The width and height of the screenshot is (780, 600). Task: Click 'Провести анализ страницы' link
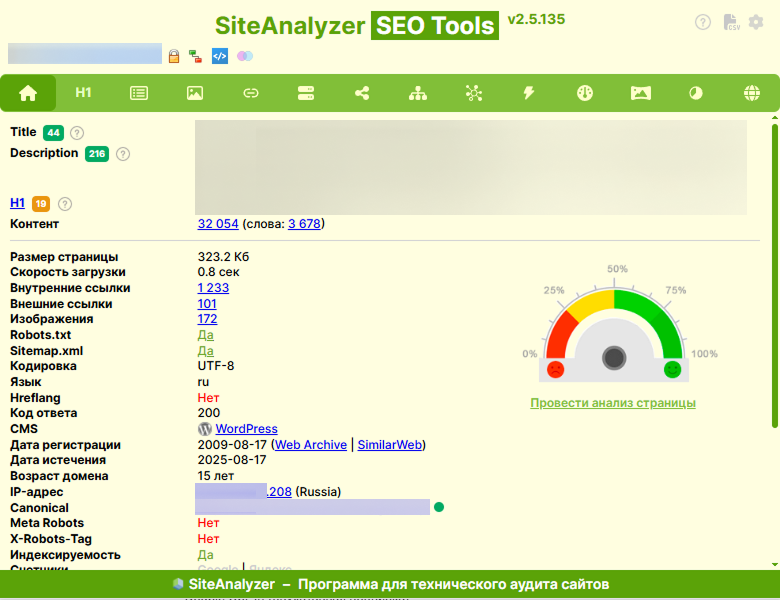click(x=613, y=403)
